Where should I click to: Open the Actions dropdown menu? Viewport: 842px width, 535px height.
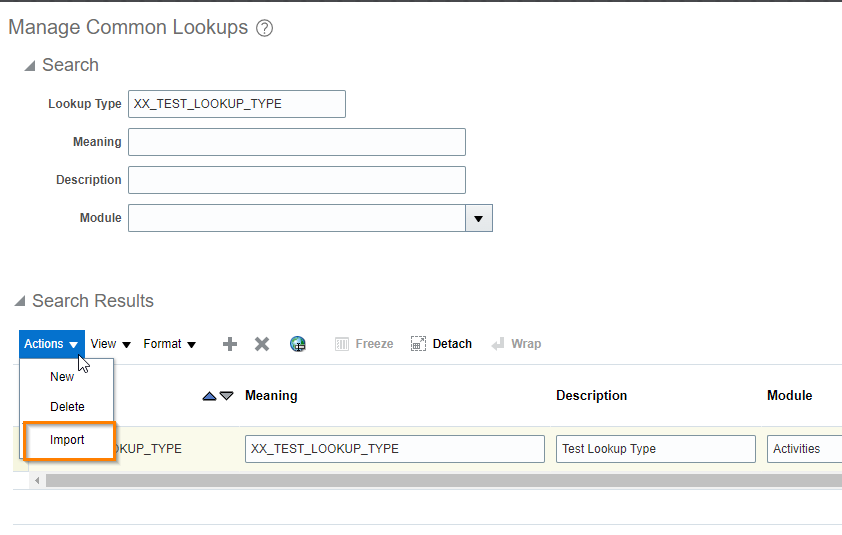[52, 344]
